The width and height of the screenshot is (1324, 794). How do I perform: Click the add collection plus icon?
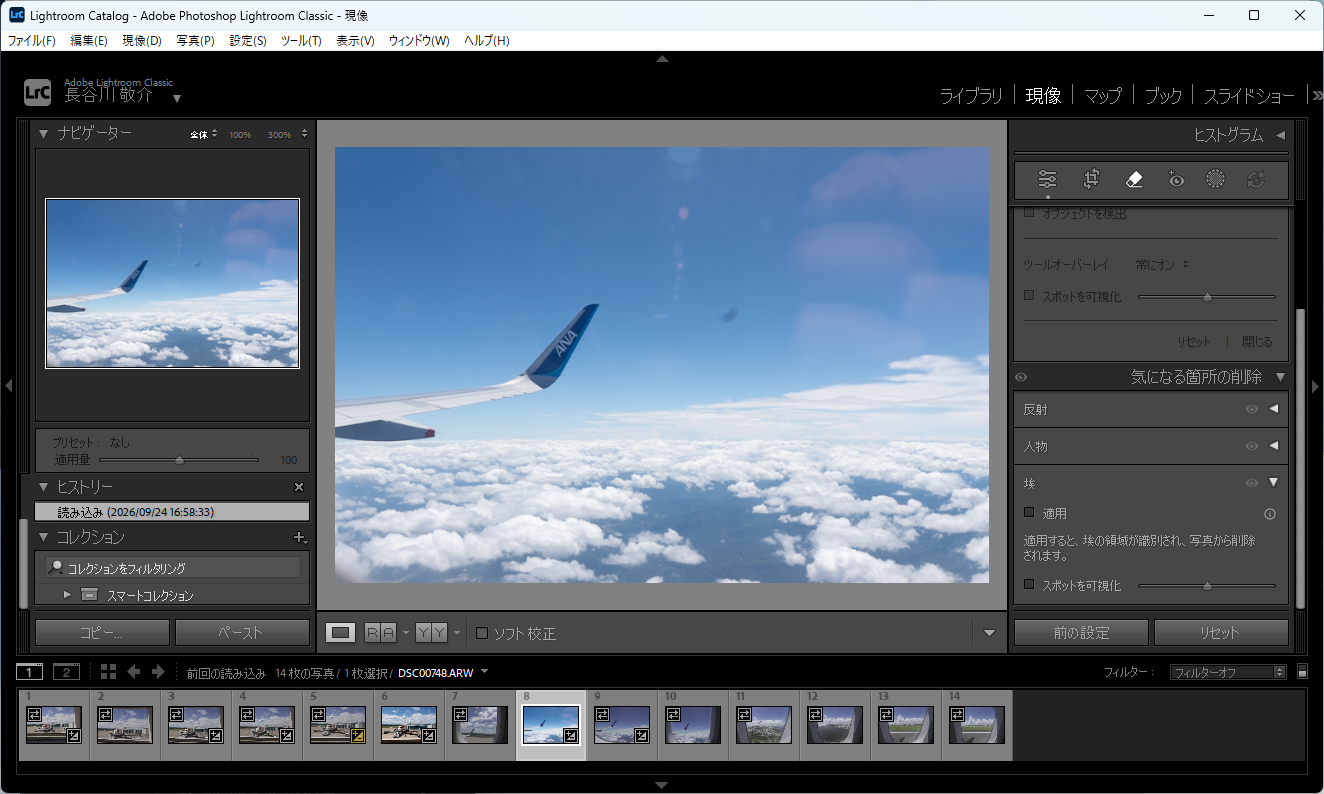pyautogui.click(x=299, y=537)
